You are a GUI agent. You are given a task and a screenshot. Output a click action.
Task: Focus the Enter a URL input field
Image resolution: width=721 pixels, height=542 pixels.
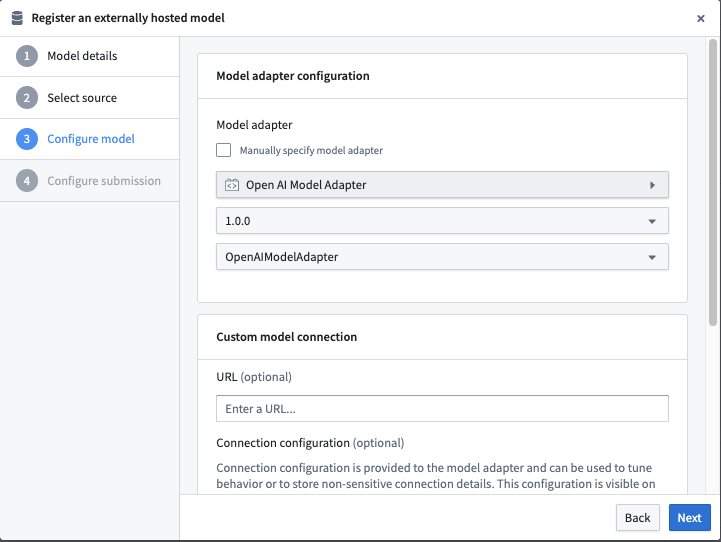click(442, 408)
